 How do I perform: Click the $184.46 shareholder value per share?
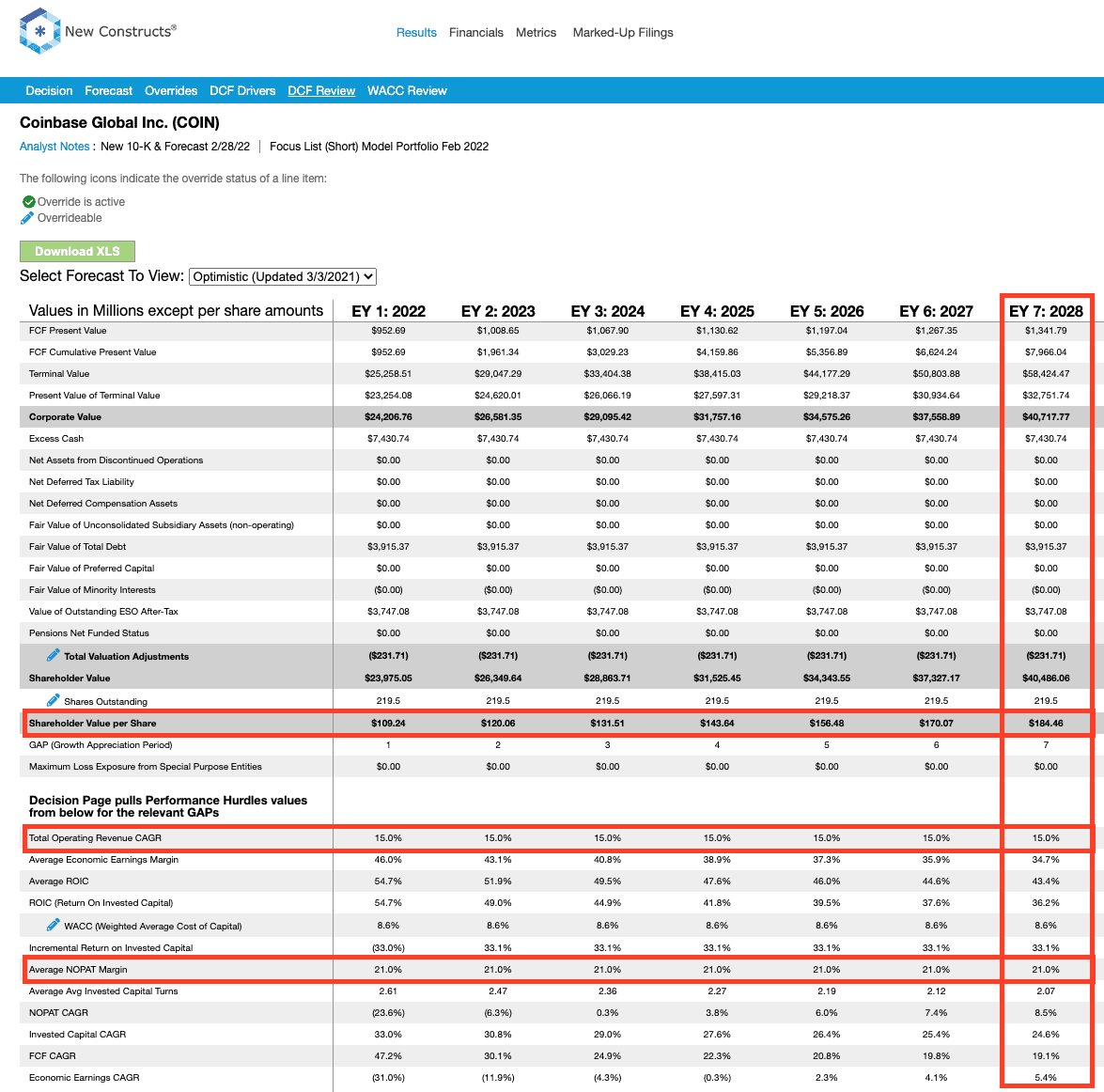[x=1046, y=723]
